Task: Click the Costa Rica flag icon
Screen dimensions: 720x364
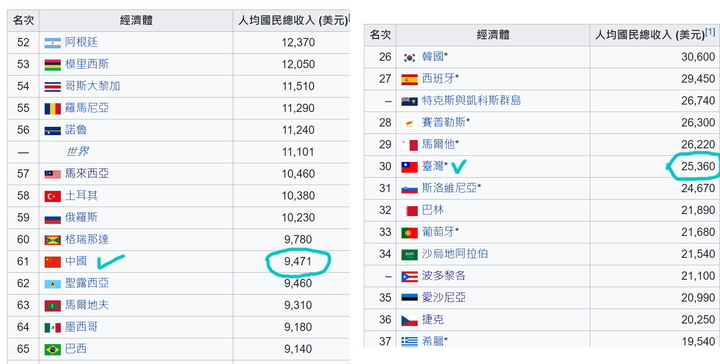Action: (x=52, y=86)
